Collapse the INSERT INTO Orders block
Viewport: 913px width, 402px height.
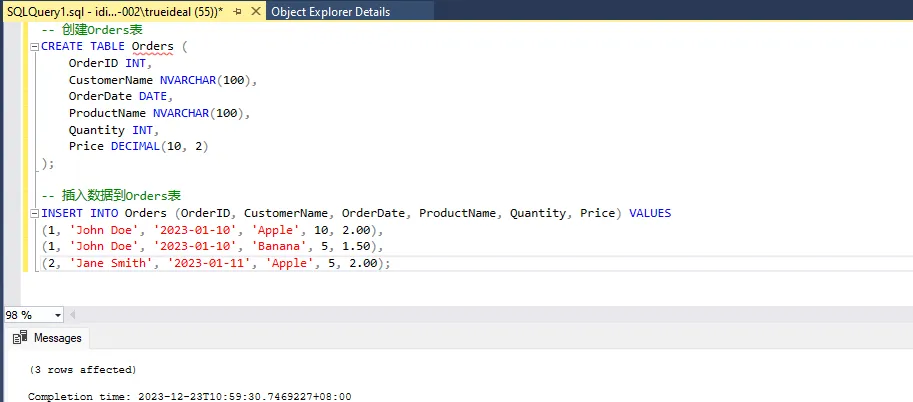34,213
